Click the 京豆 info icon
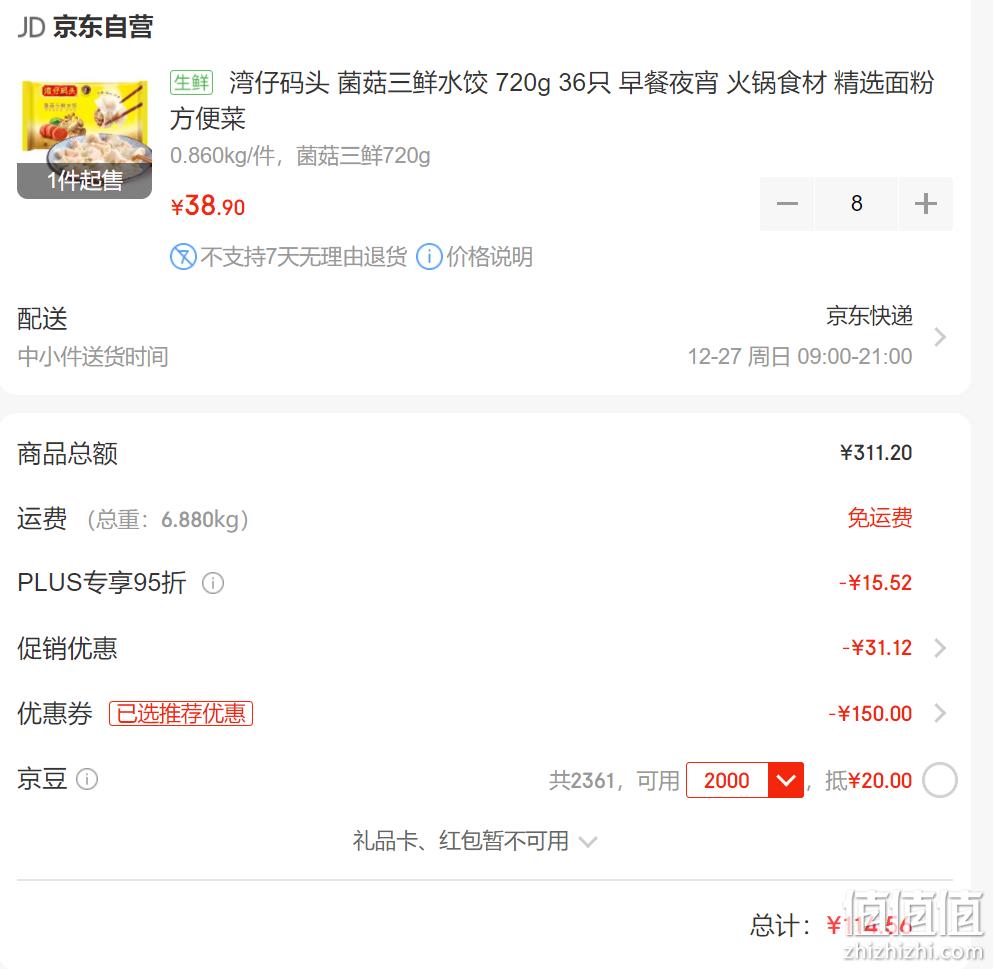This screenshot has width=993, height=969. [x=87, y=779]
